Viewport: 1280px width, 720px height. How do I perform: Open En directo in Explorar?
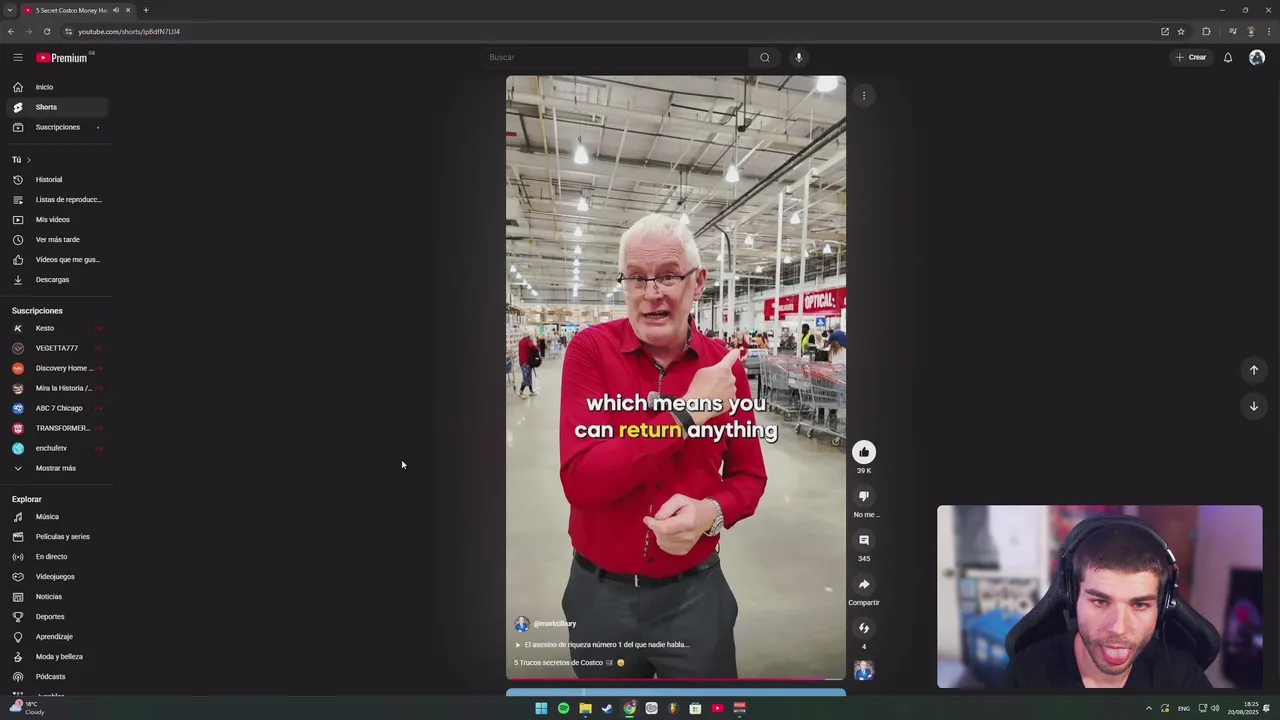pyautogui.click(x=56, y=557)
